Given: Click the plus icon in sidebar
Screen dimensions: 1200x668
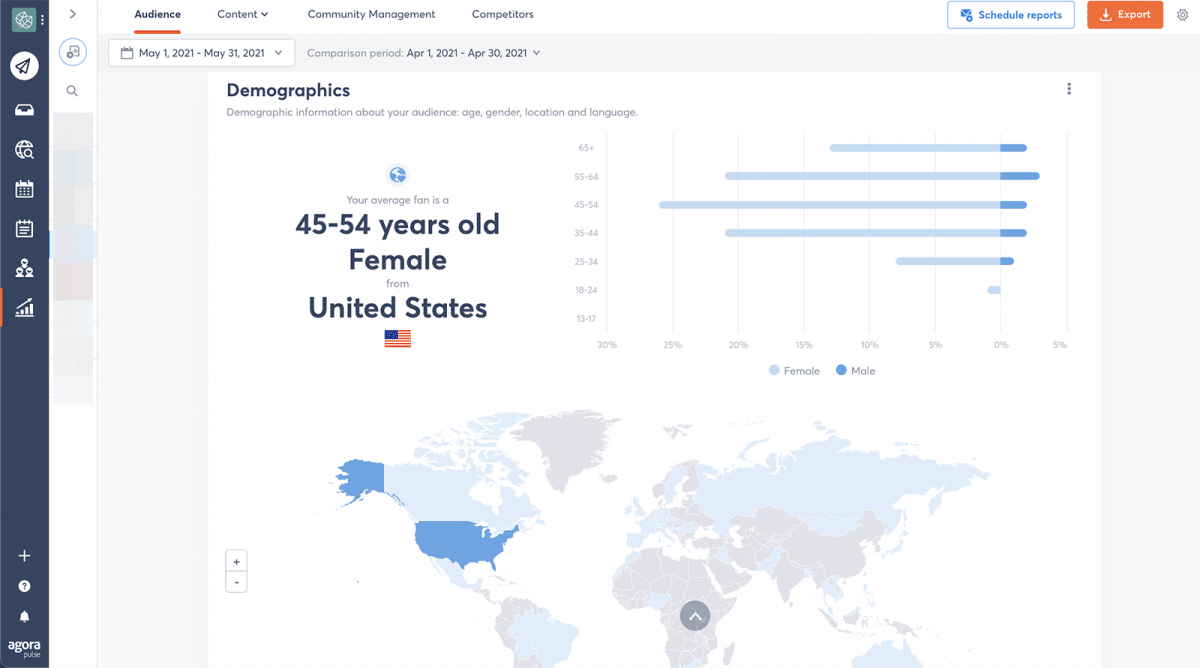Looking at the screenshot, I should point(24,556).
